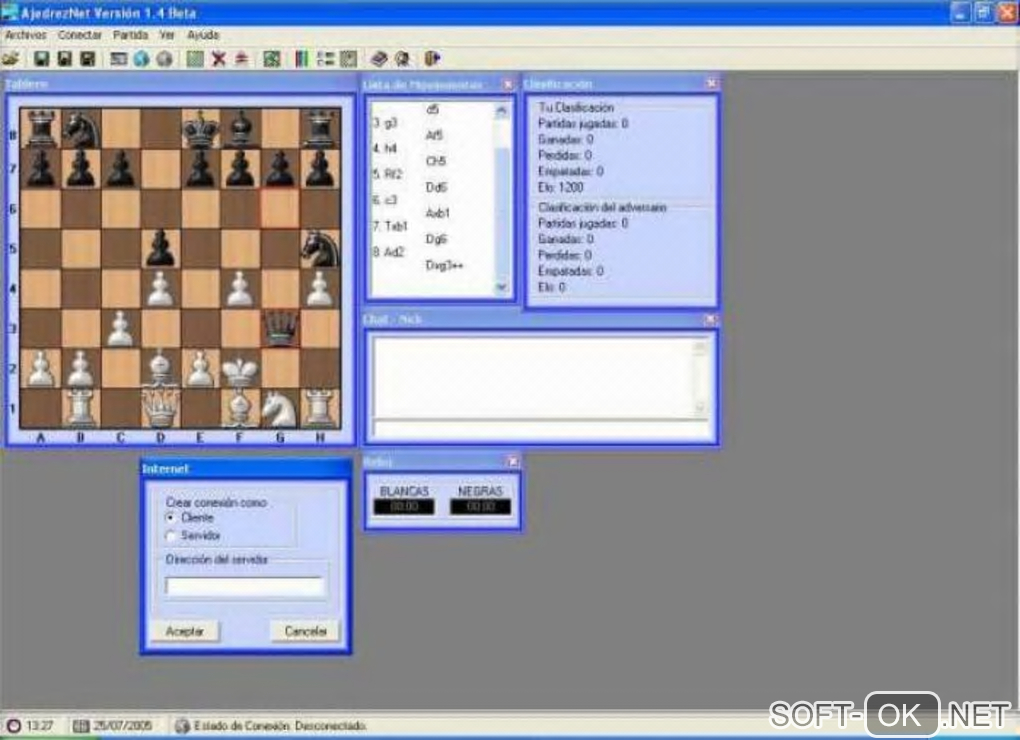Click the open file icon in toolbar
1020x740 pixels.
10,59
